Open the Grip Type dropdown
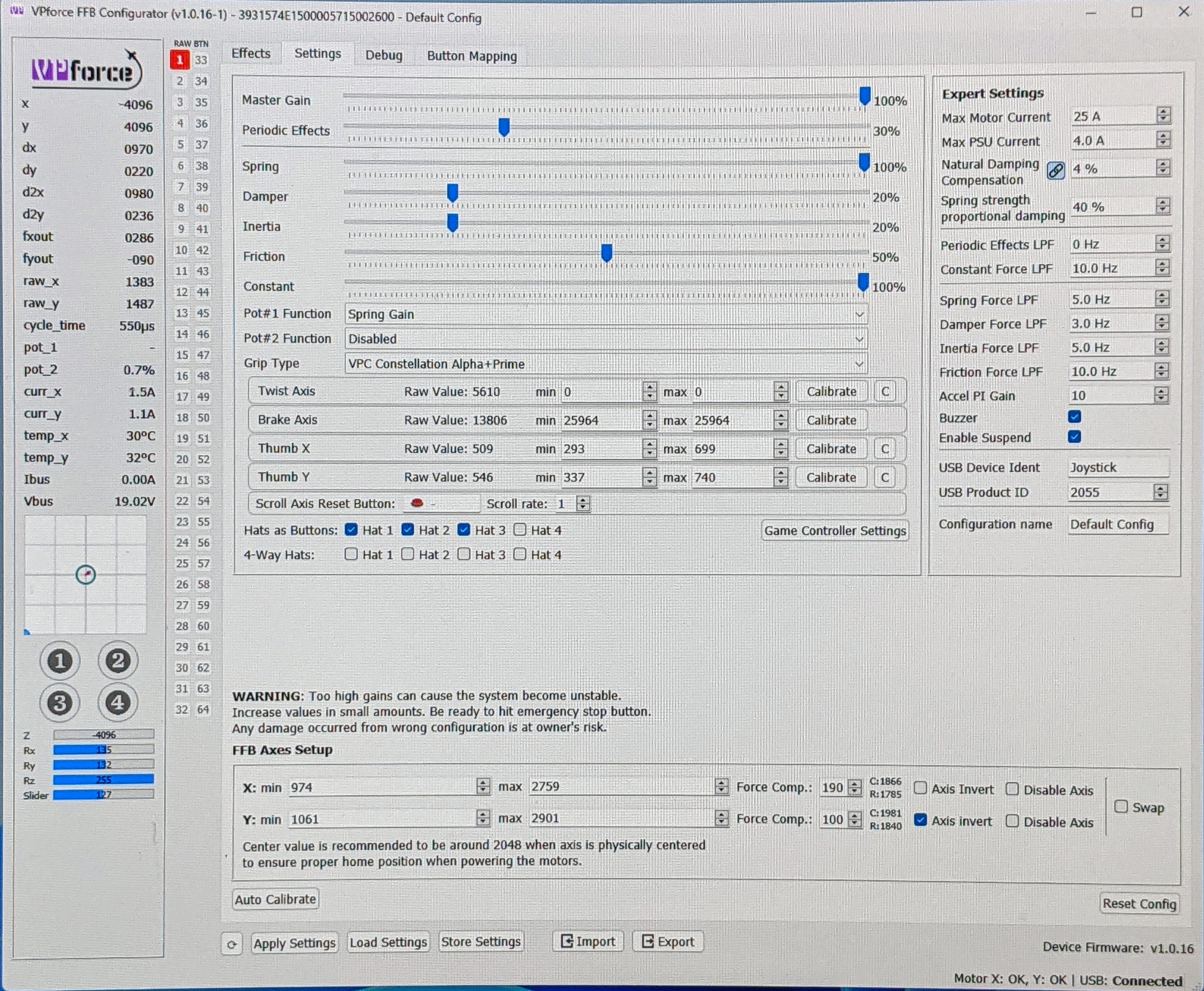Screen dimensions: 1204x991 [x=606, y=364]
